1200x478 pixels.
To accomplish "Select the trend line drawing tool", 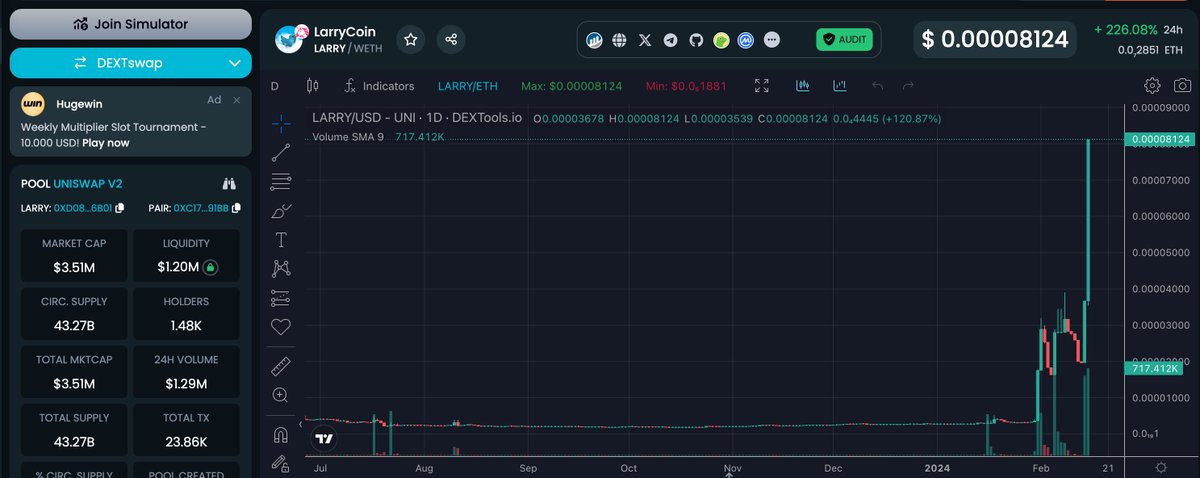I will tap(281, 152).
